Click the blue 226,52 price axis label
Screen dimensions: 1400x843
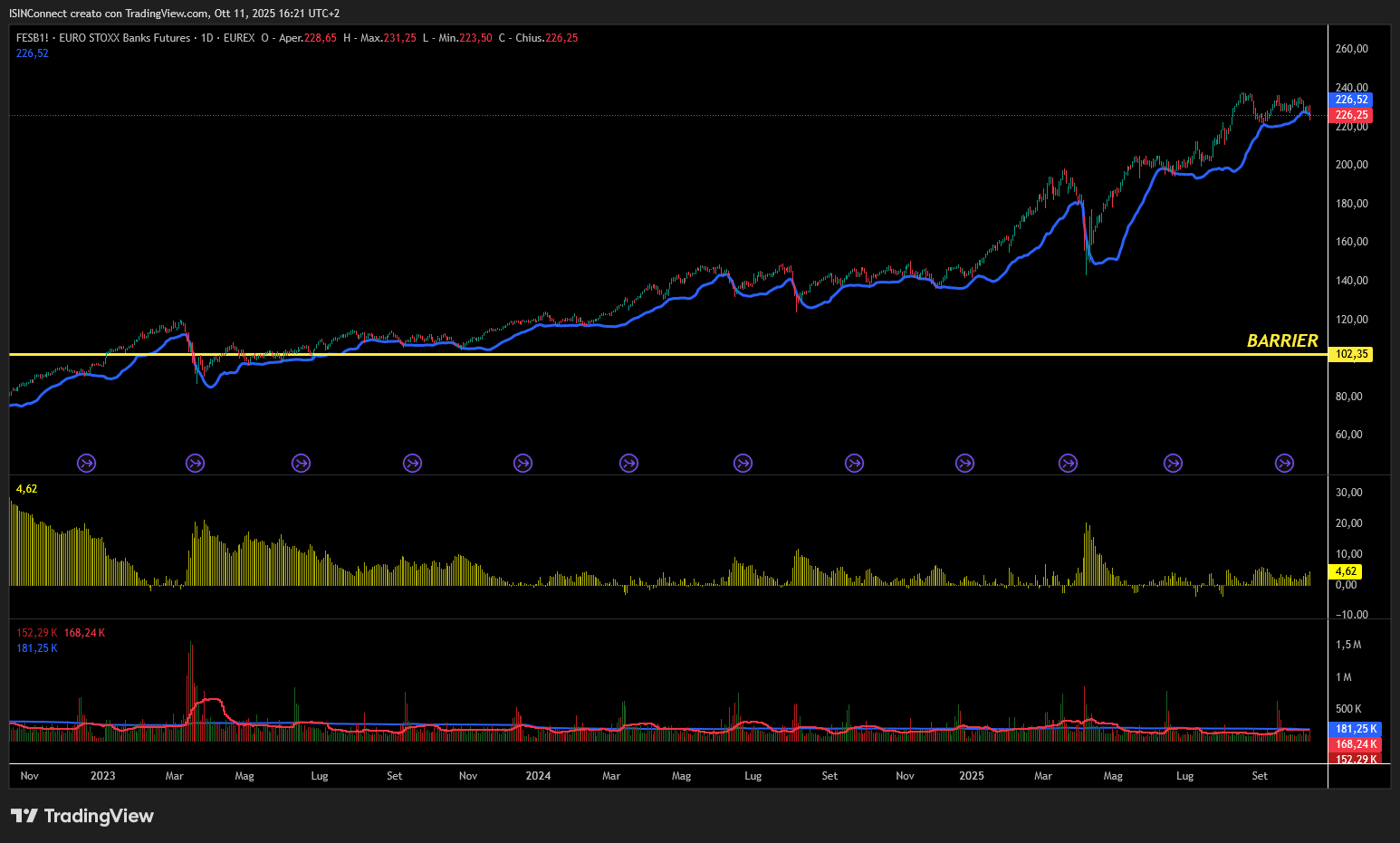pyautogui.click(x=1351, y=100)
